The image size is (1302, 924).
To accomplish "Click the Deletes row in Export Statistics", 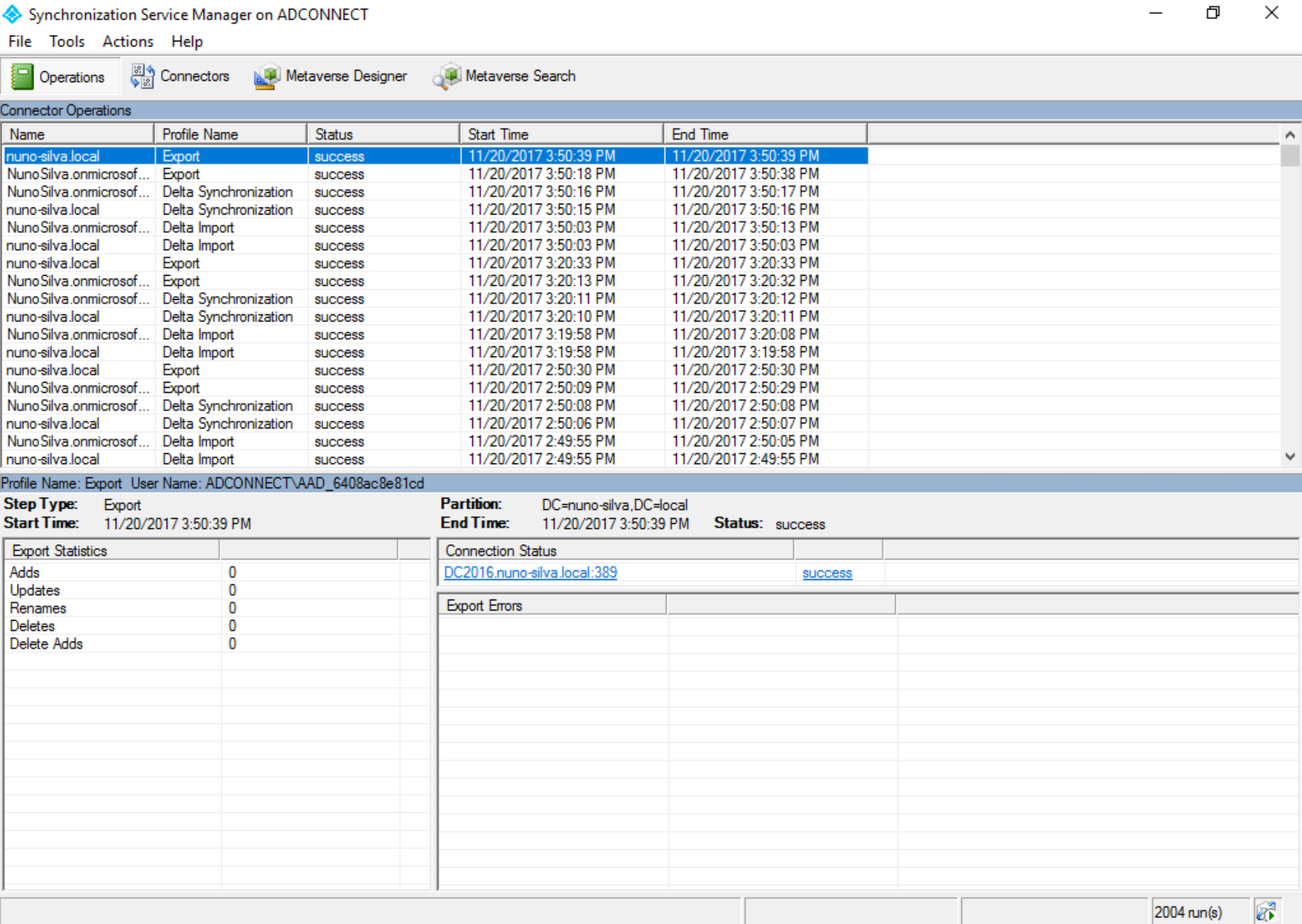I will (217, 626).
